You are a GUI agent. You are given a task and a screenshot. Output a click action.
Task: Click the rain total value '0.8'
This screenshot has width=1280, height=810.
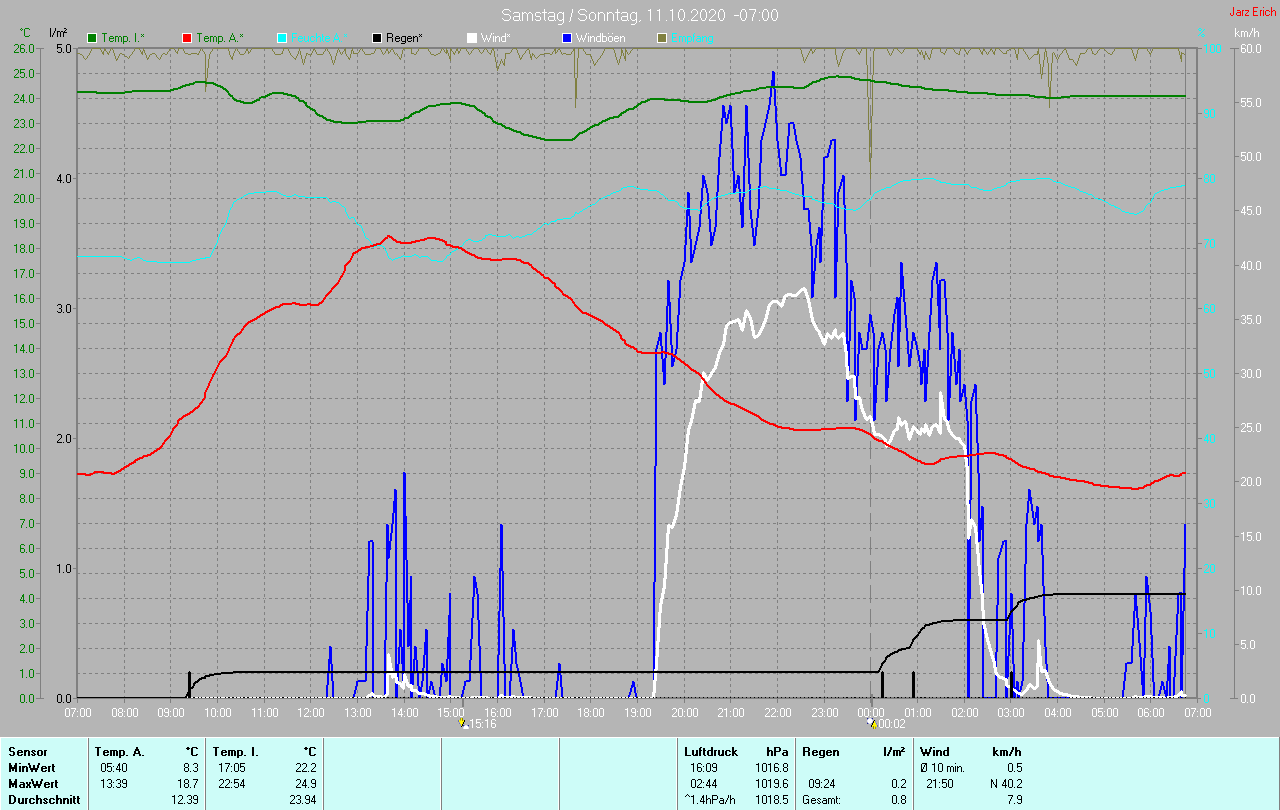897,800
